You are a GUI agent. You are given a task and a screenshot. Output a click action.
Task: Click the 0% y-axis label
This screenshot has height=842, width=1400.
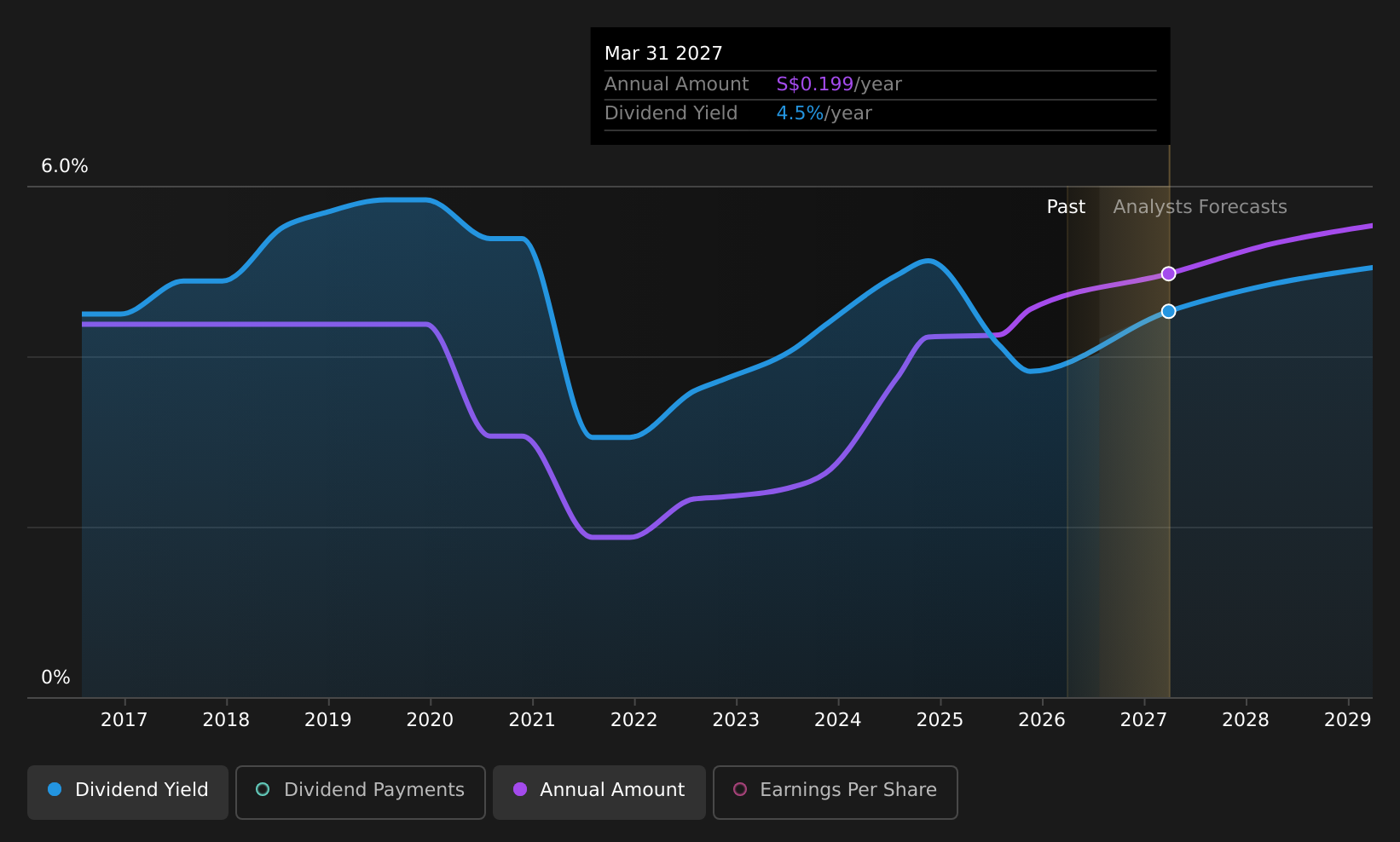55,678
